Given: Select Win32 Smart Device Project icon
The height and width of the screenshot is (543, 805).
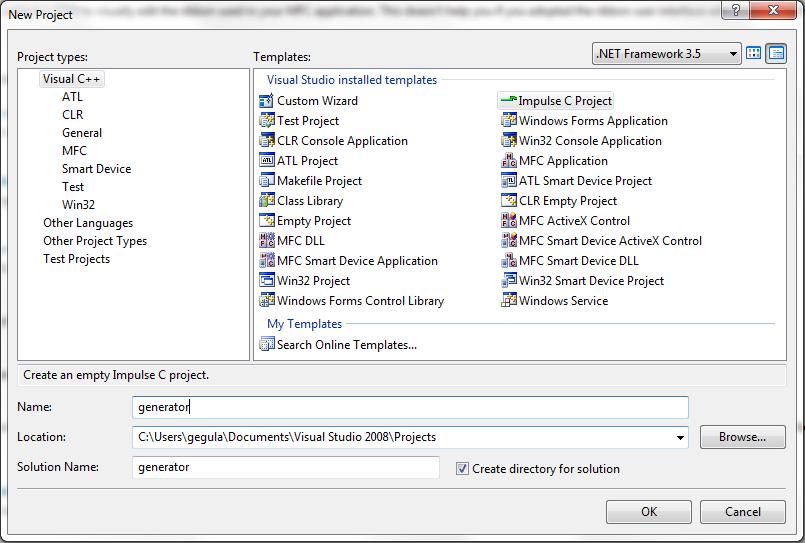Looking at the screenshot, I should pos(508,281).
